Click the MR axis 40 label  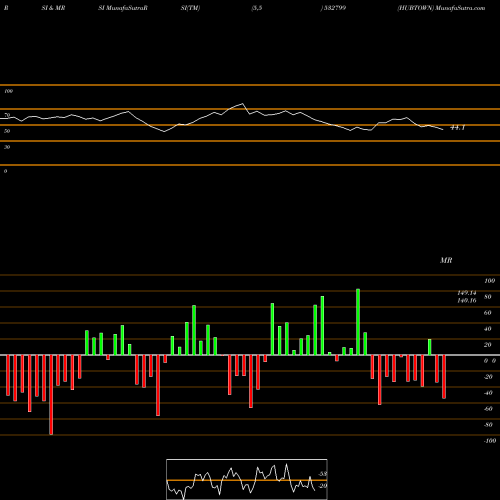[x=488, y=329]
